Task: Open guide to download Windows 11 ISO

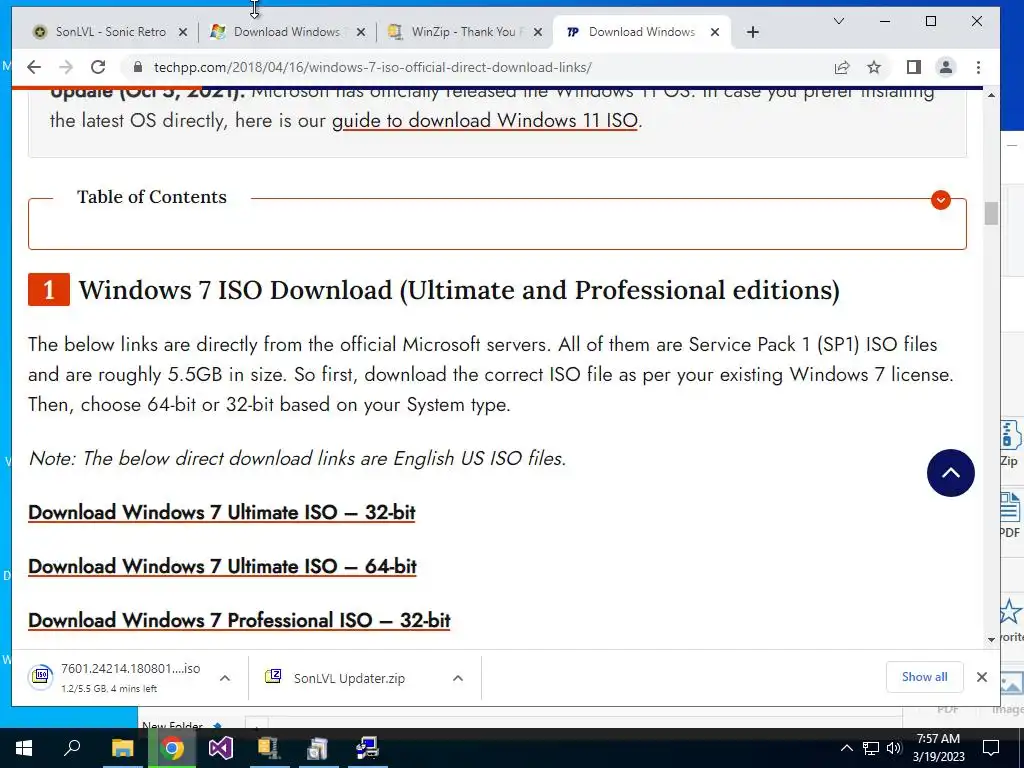Action: tap(485, 121)
